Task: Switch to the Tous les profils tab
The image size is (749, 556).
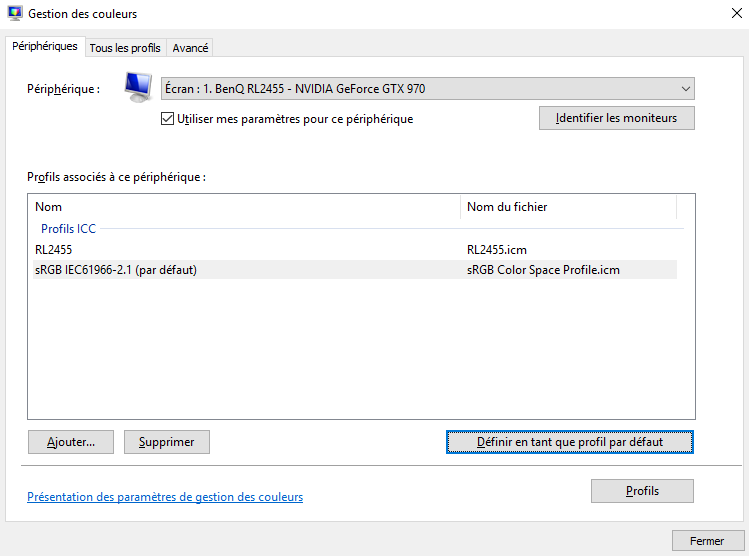Action: coord(125,48)
